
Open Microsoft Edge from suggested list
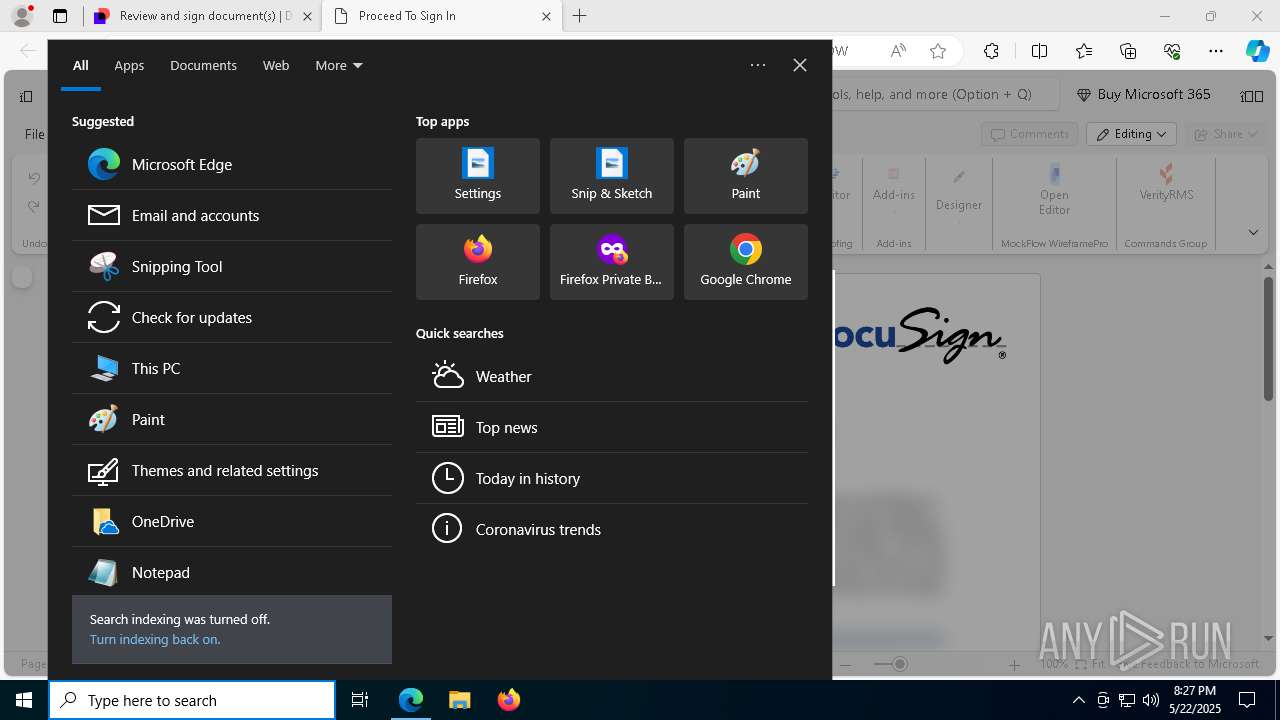pos(232,164)
